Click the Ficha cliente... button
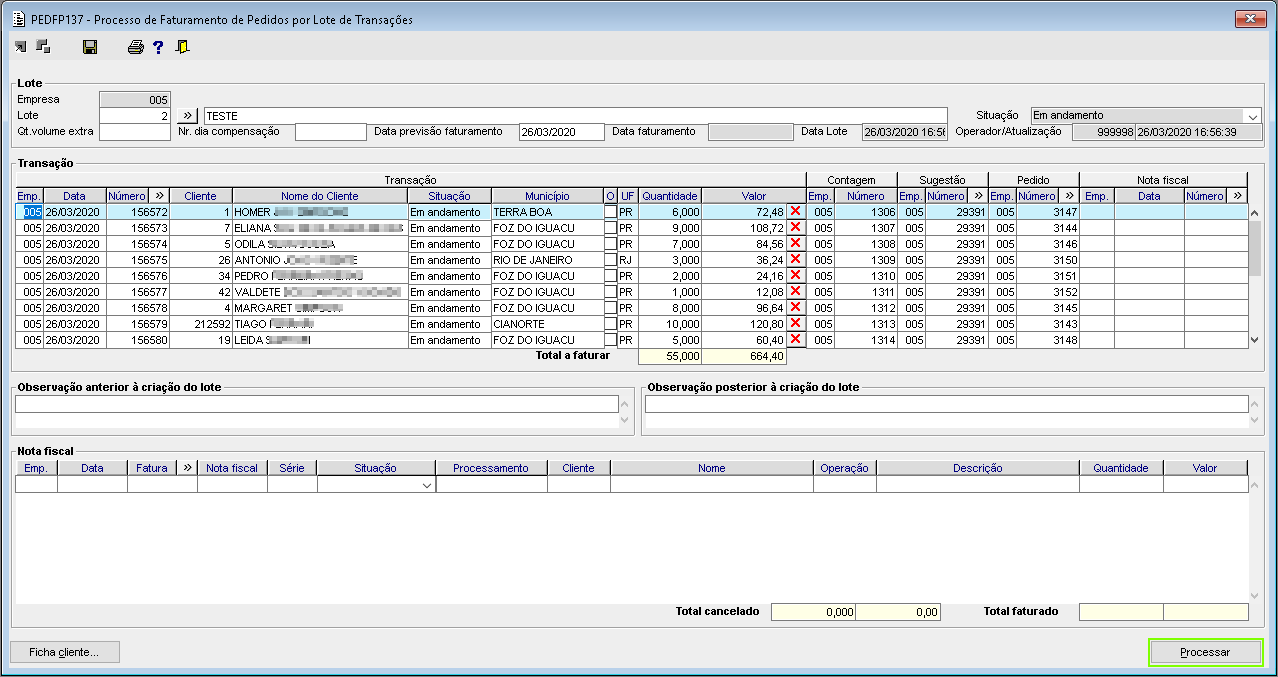Image resolution: width=1278 pixels, height=677 pixels. 65,652
